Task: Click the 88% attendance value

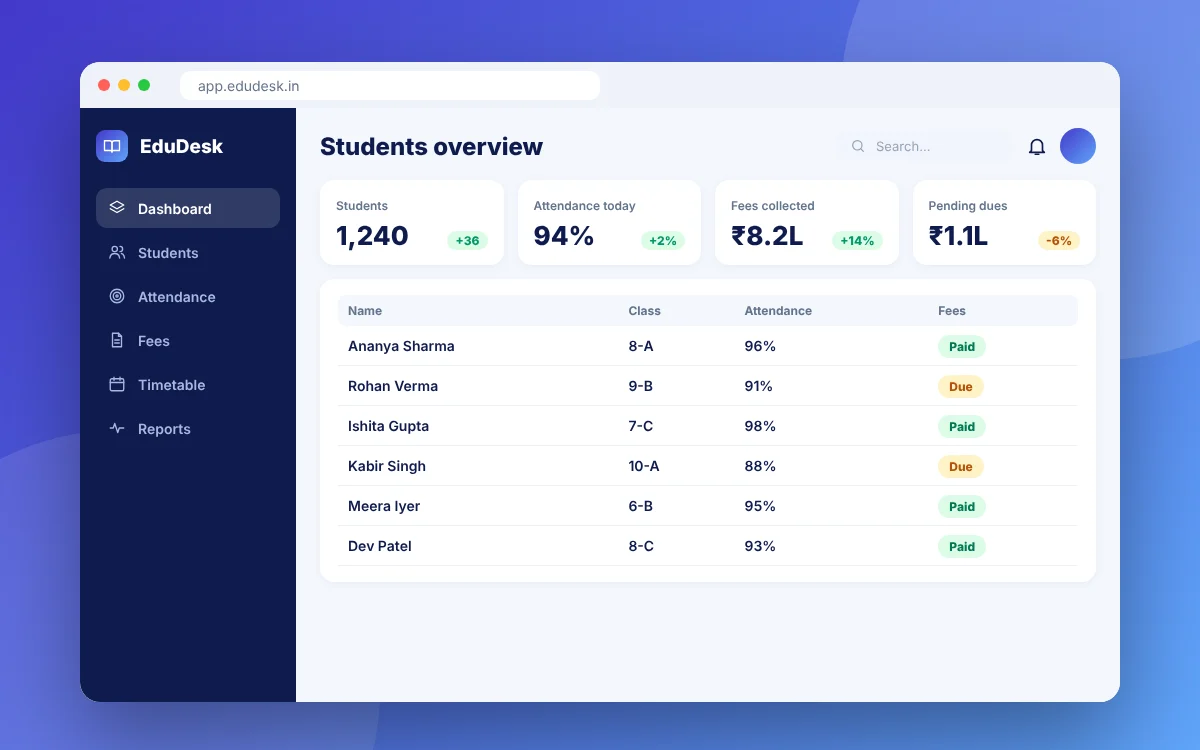Action: point(760,466)
